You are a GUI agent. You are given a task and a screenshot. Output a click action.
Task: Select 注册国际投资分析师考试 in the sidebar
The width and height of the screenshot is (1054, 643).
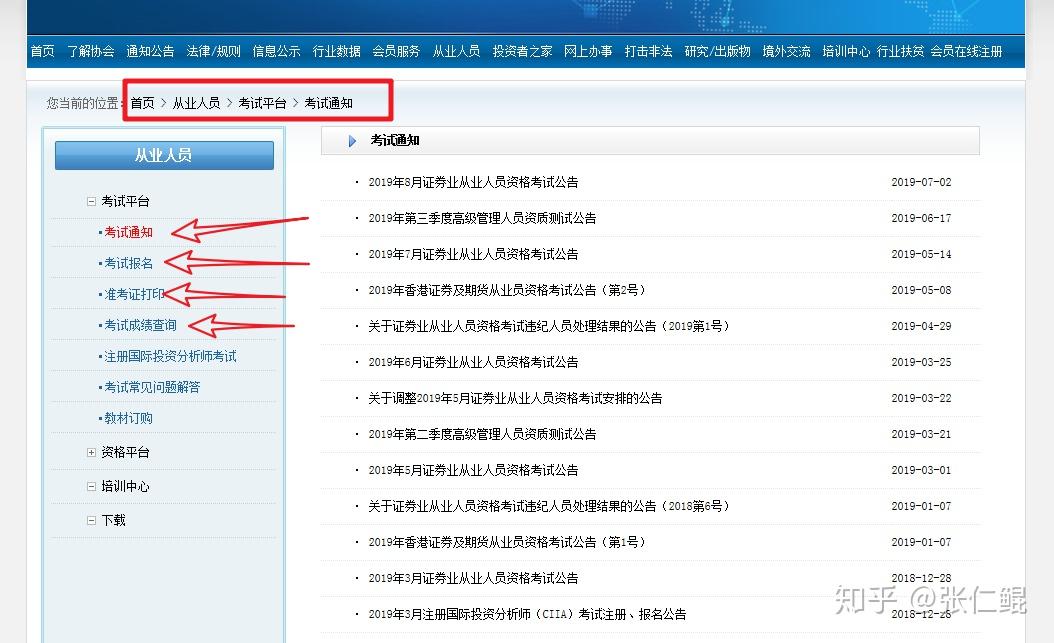pos(170,356)
